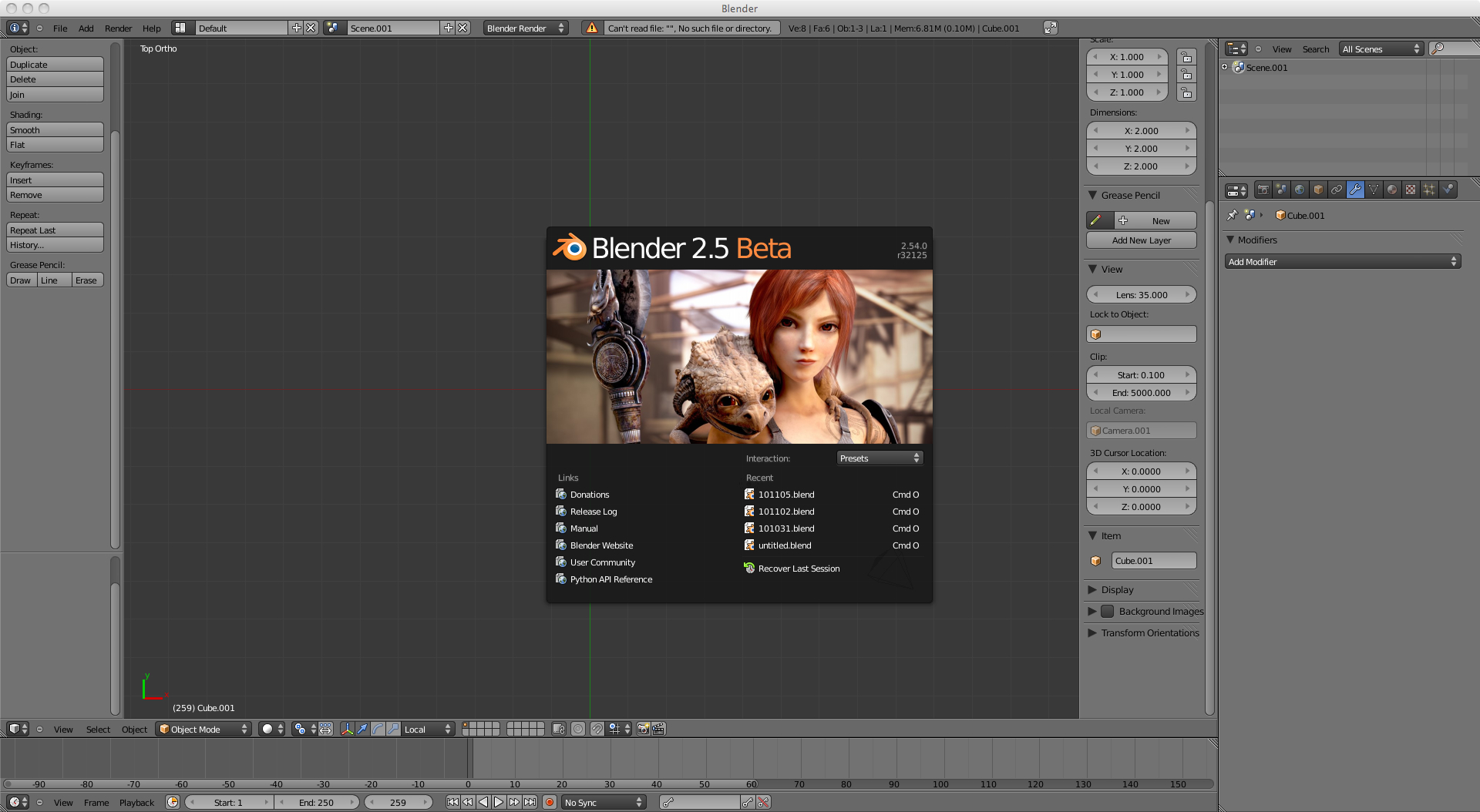Toggle snap magnet icon in 3D header
1480x812 pixels.
597,729
